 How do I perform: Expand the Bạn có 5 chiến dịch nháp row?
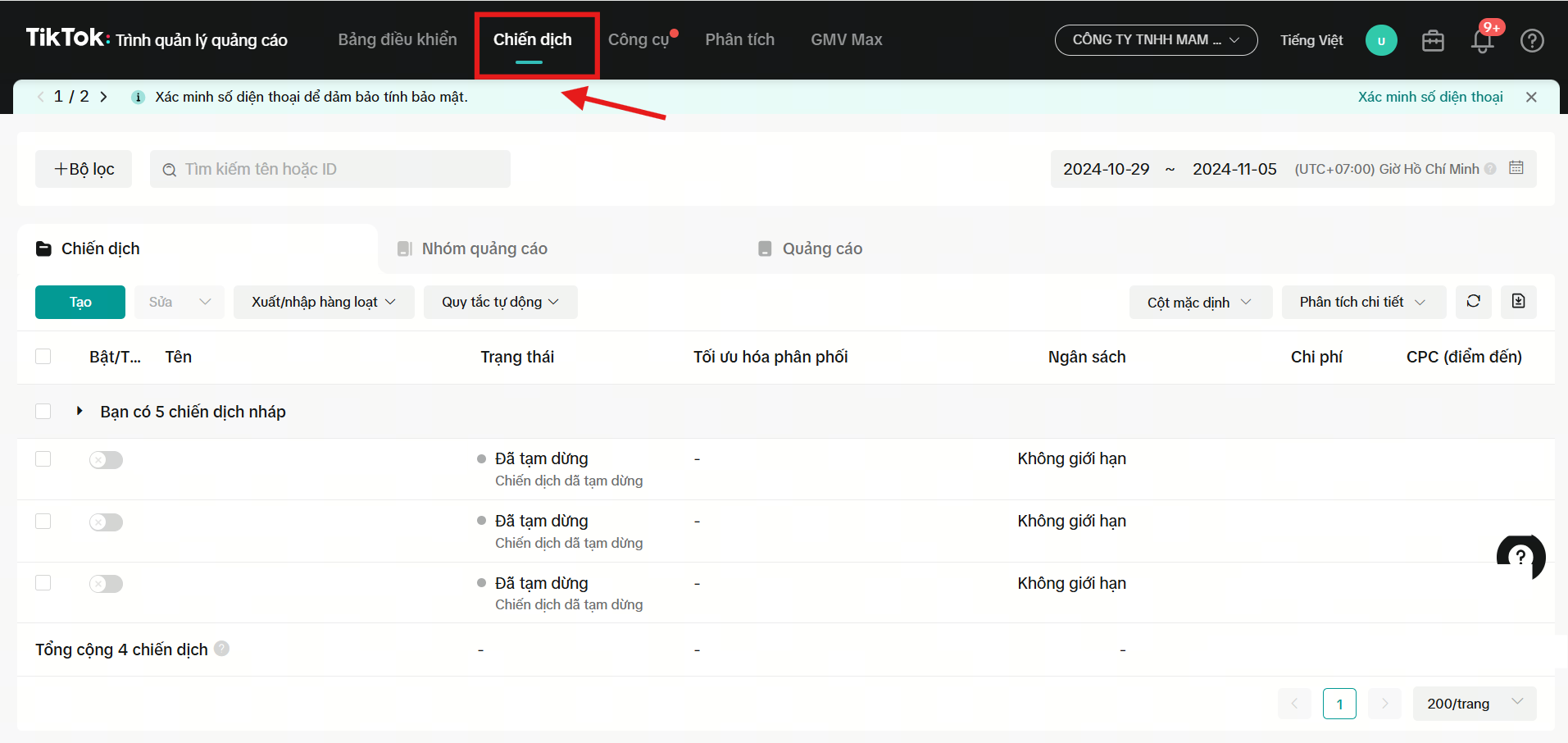[80, 411]
